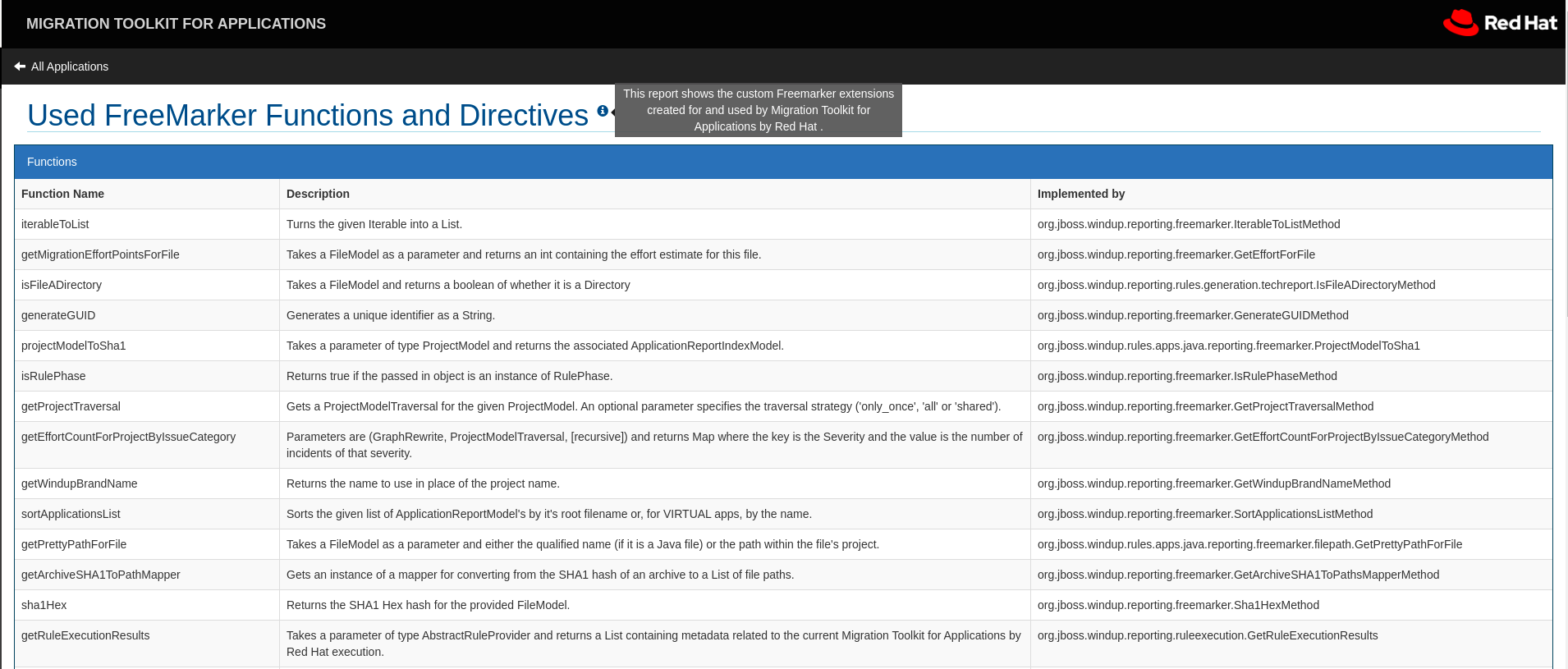Click the GetEffortForFile implementation class
The width and height of the screenshot is (1568, 669).
[1176, 254]
